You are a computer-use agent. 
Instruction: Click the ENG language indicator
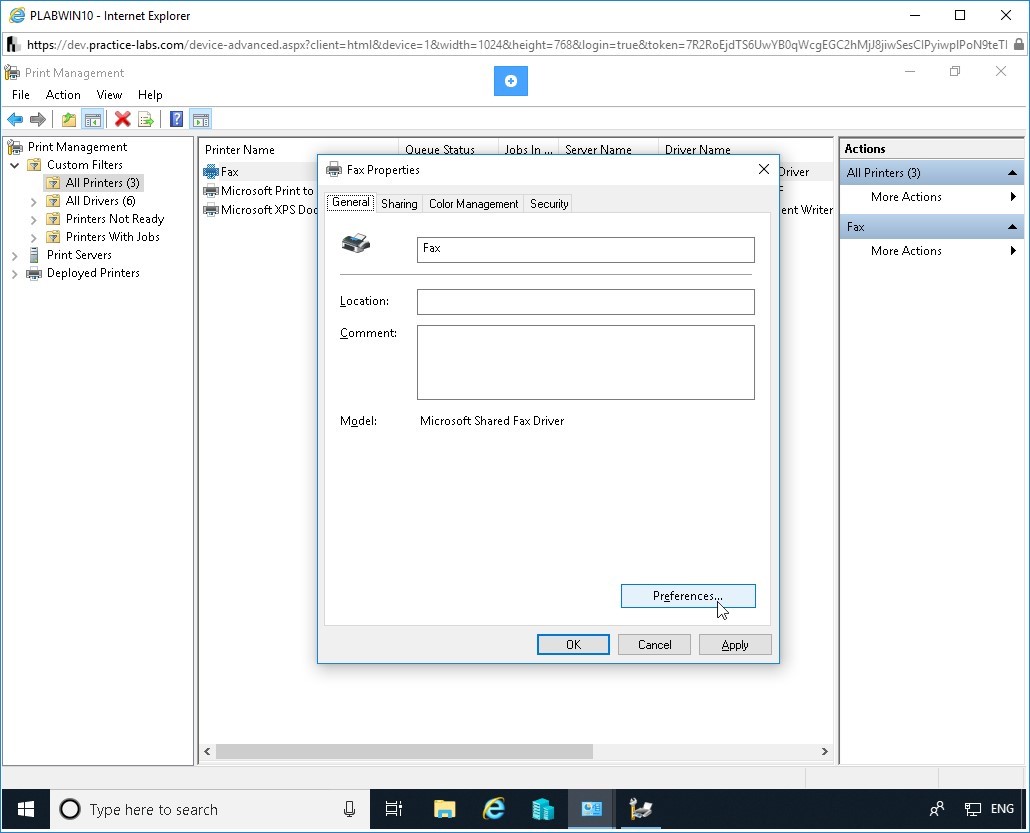coord(1002,809)
